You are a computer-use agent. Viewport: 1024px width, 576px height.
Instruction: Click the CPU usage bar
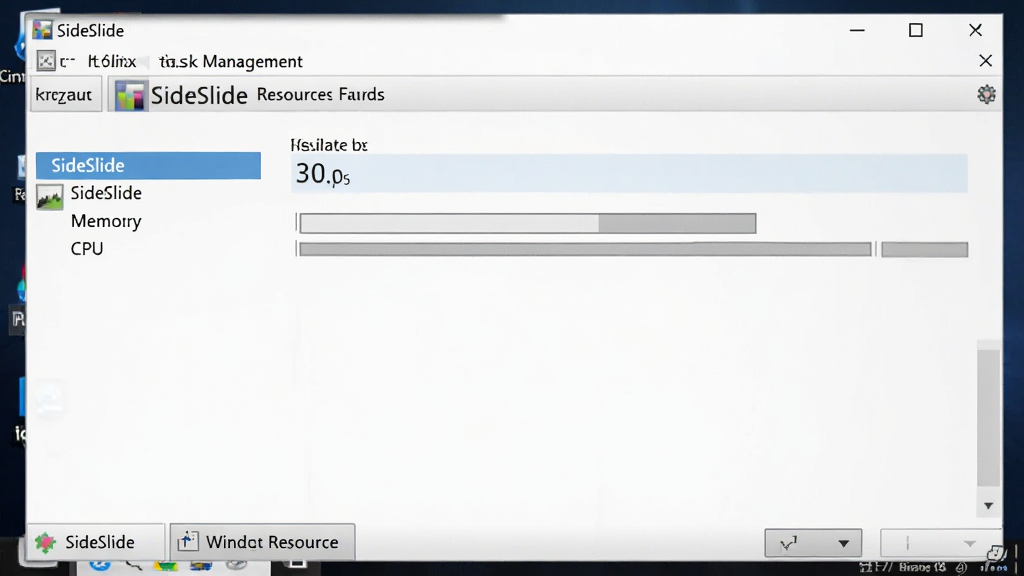(x=585, y=249)
